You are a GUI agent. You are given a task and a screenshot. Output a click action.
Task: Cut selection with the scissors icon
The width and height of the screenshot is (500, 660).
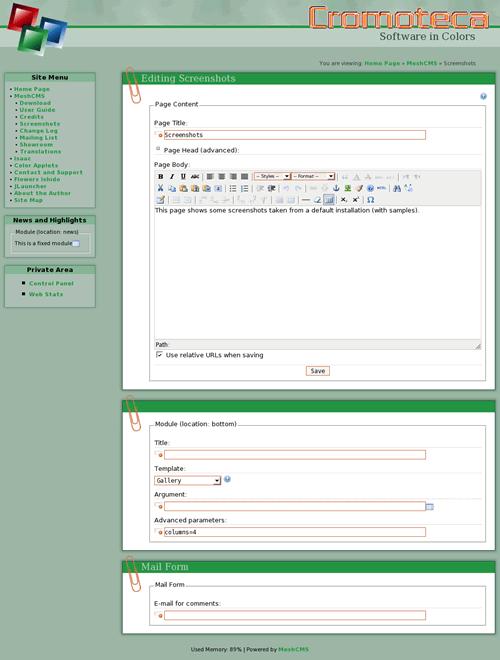(x=160, y=188)
